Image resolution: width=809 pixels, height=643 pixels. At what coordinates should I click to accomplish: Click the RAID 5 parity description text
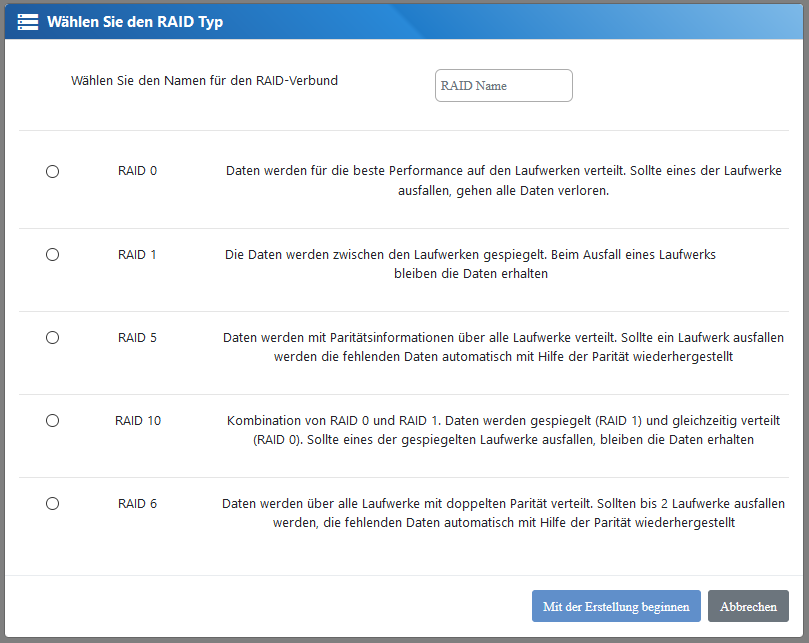click(x=503, y=347)
